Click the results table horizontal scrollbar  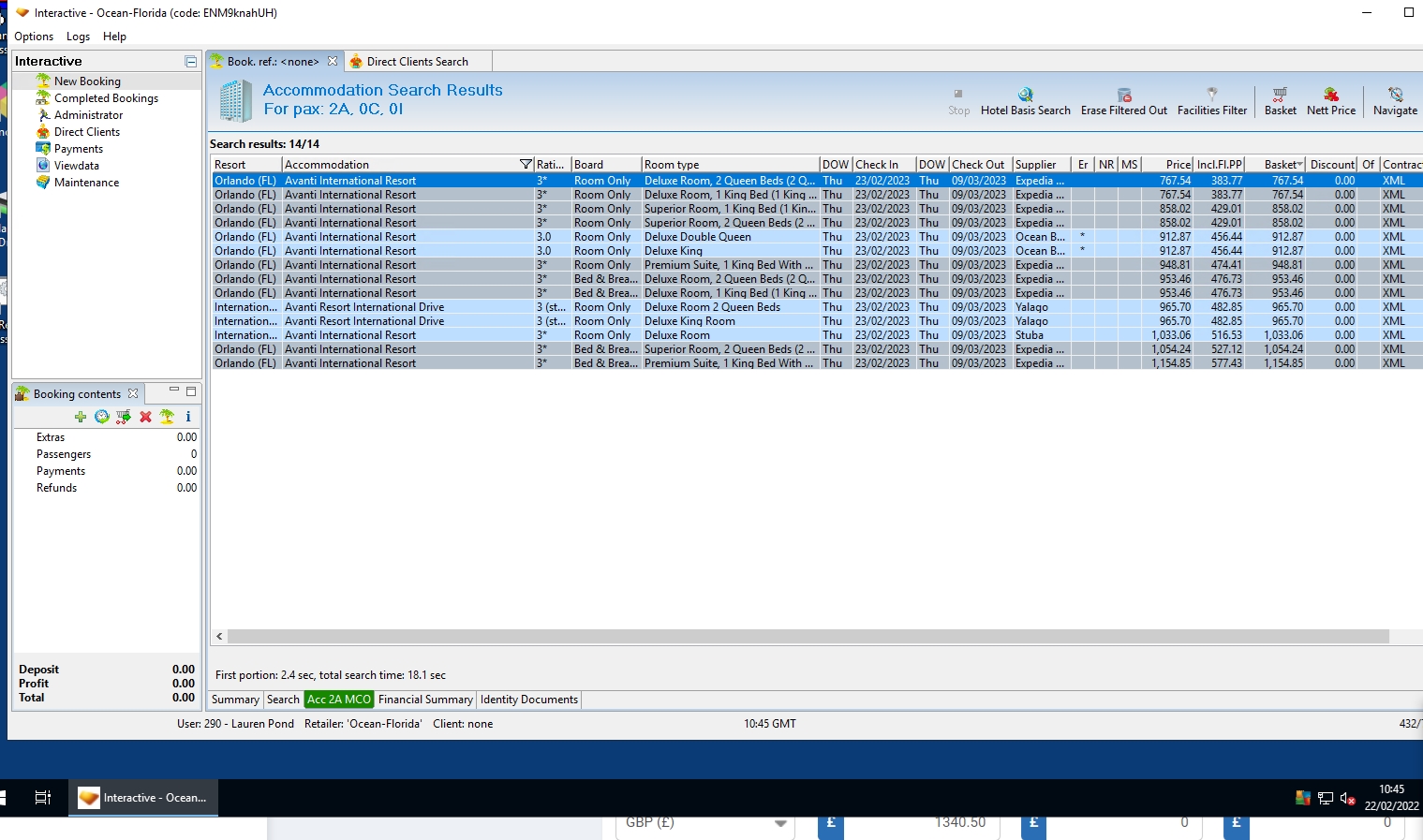[808, 637]
